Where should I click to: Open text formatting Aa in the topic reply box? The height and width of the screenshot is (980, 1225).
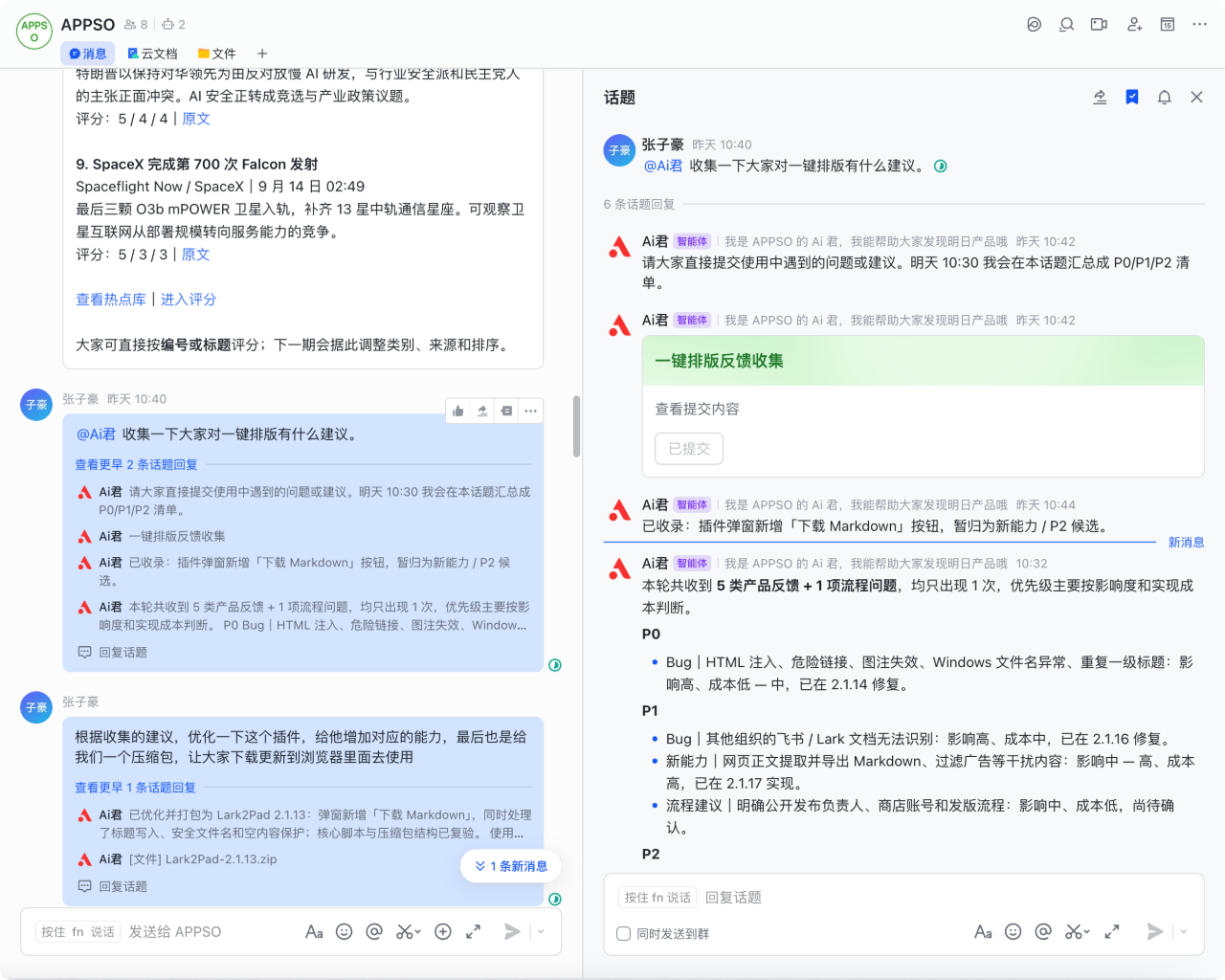983,931
